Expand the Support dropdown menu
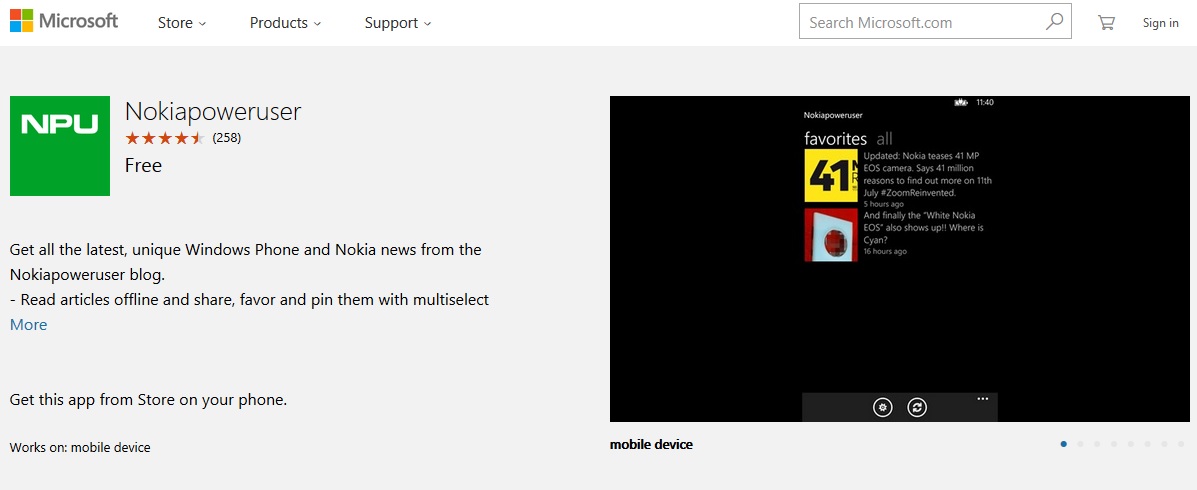Screen dimensions: 1197x490 (x=398, y=23)
